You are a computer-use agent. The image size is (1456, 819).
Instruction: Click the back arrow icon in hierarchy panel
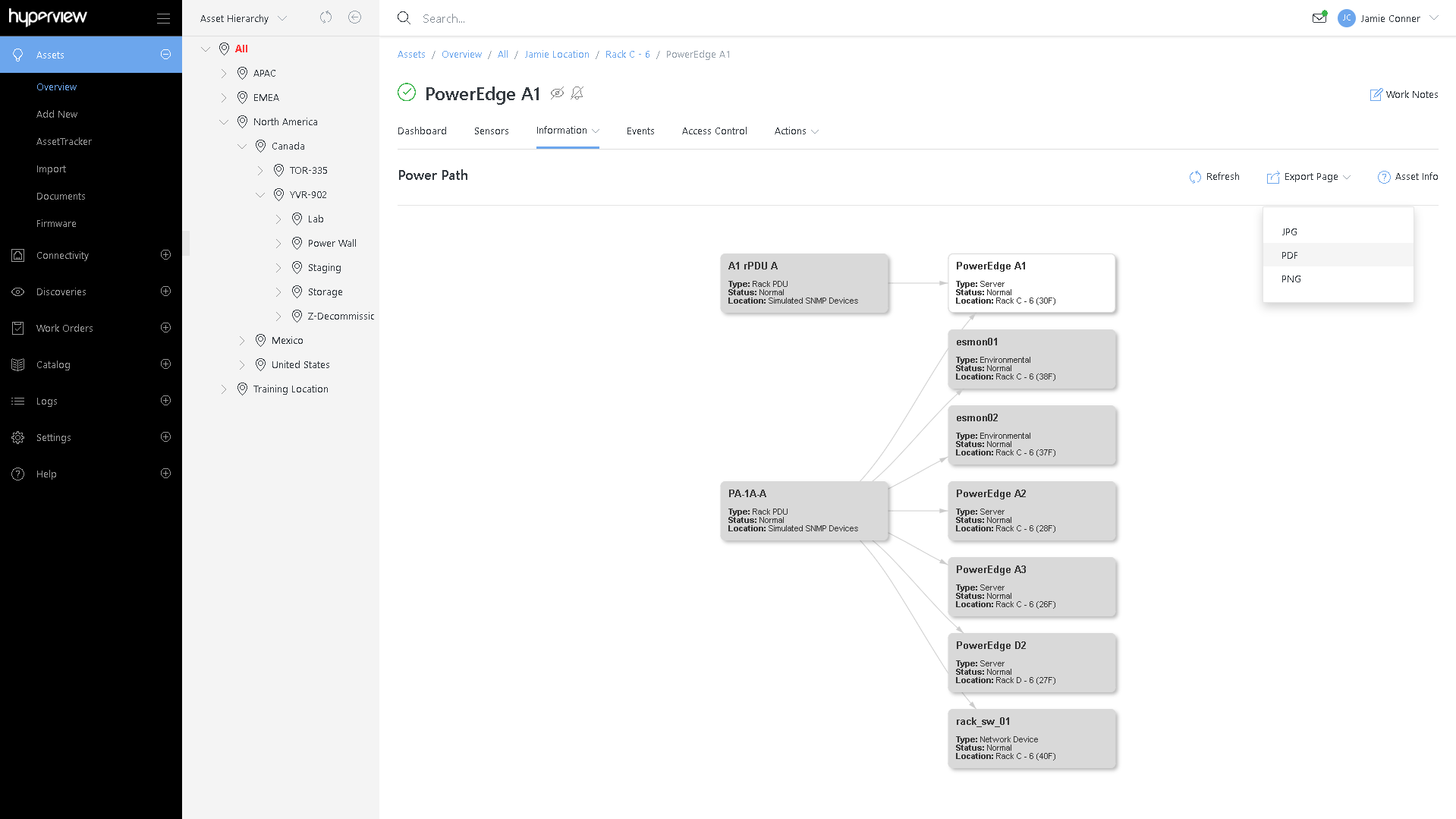point(354,17)
